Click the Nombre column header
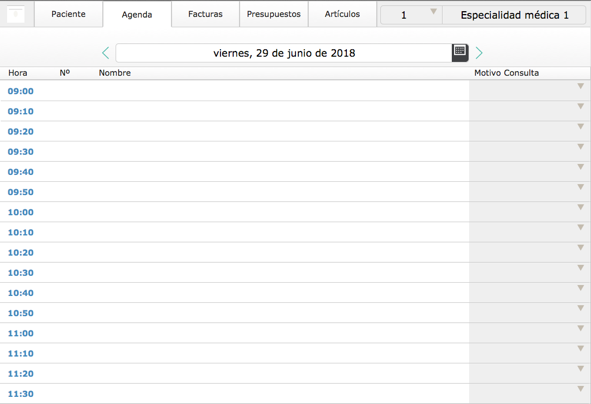This screenshot has height=404, width=591. 115,73
